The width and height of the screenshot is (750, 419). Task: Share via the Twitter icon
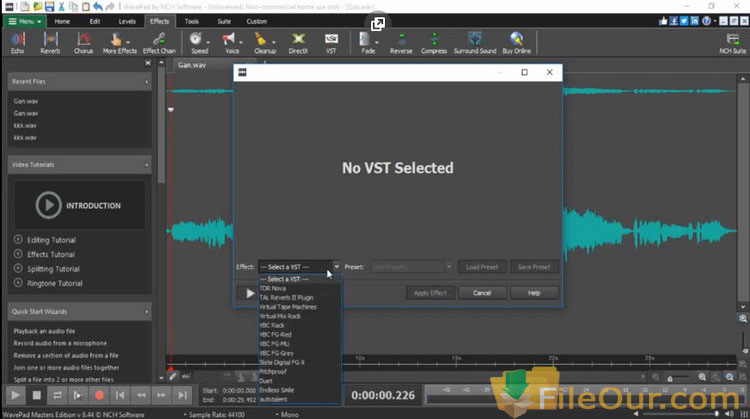pyautogui.click(x=684, y=21)
